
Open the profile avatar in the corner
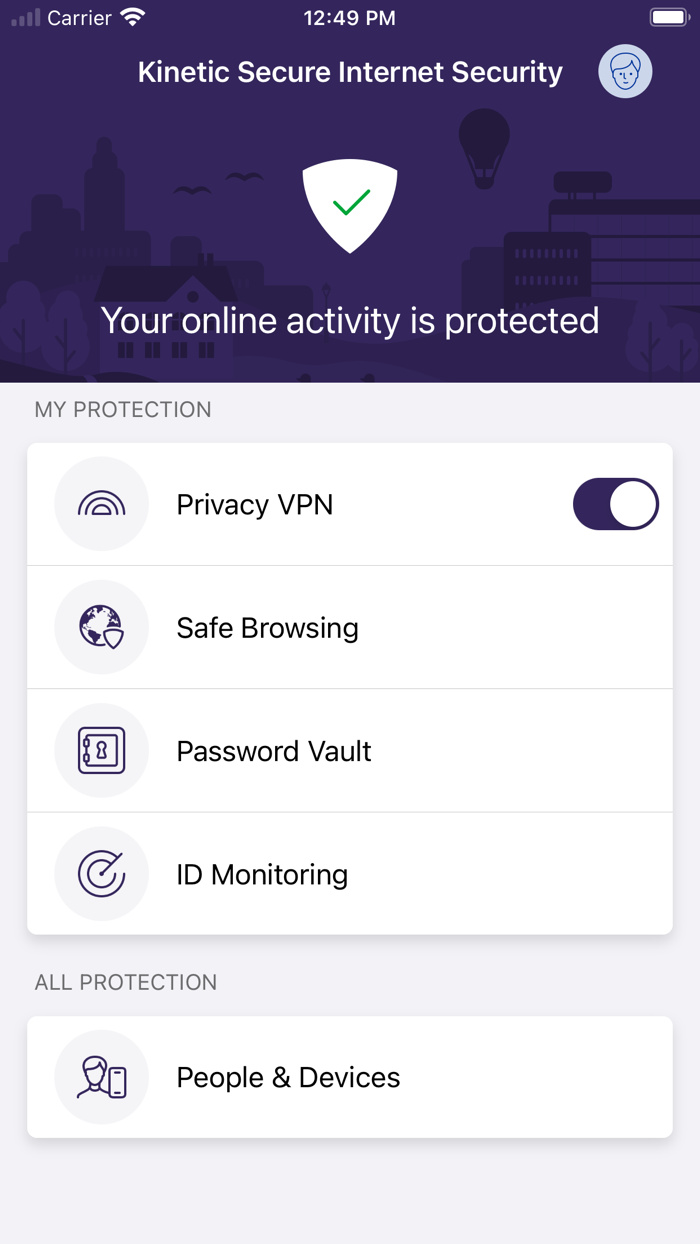click(x=624, y=71)
